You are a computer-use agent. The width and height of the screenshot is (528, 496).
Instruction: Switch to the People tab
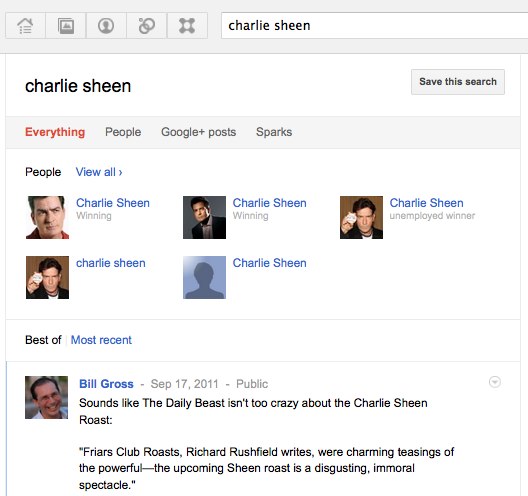pos(123,132)
